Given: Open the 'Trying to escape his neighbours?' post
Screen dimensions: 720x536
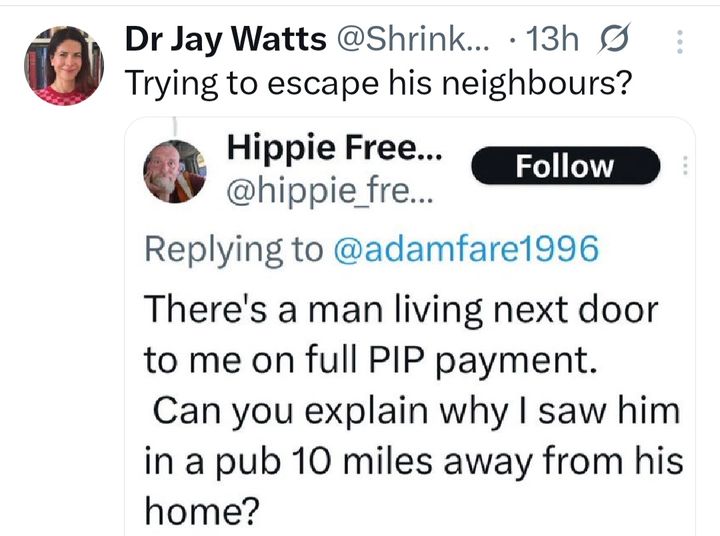Looking at the screenshot, I should click(x=378, y=84).
